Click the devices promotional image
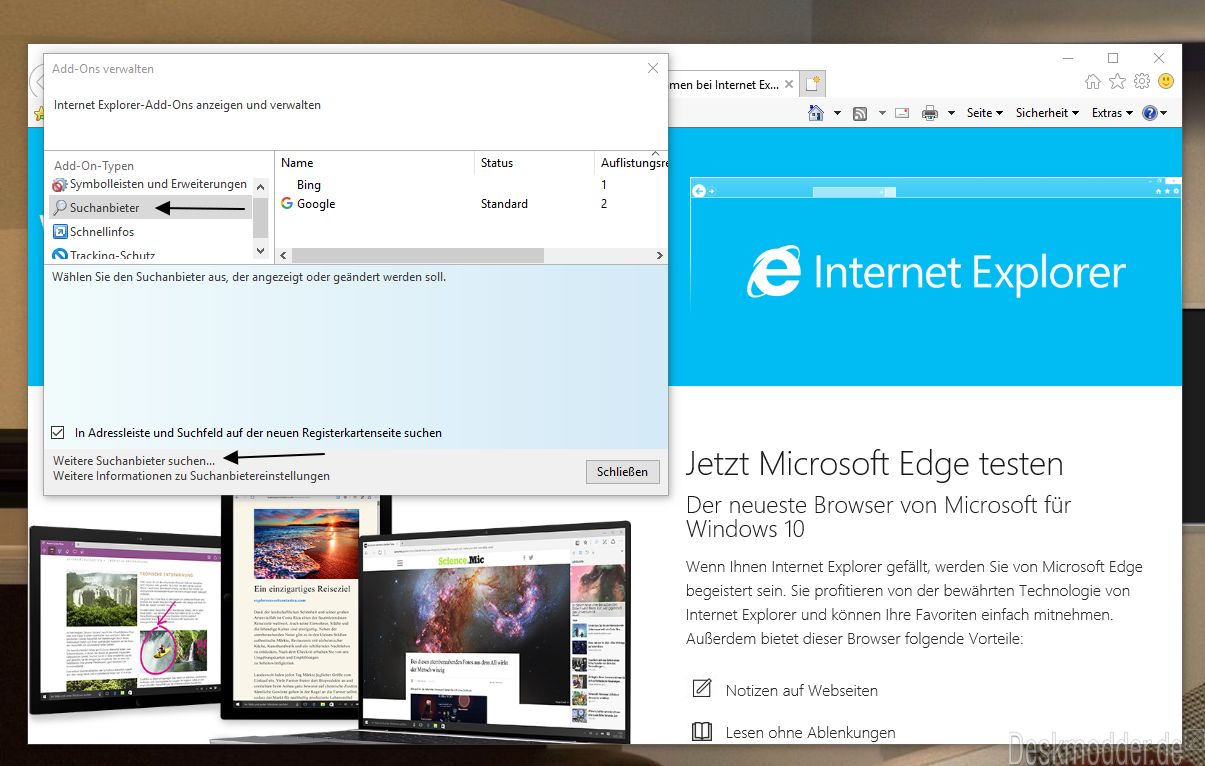 (330, 621)
